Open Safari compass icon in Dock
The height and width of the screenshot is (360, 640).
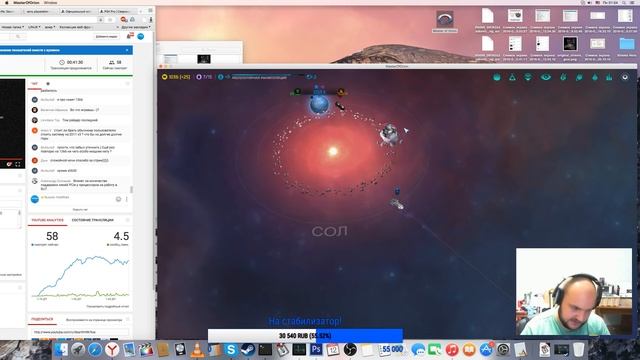pyautogui.click(x=95, y=350)
